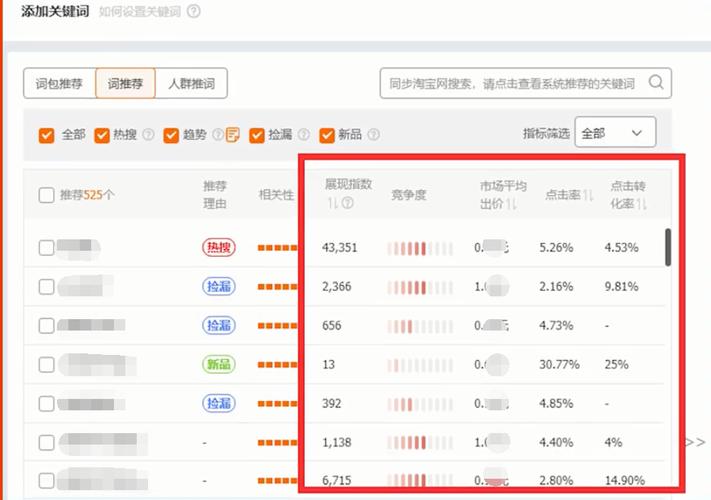Uncheck the 捡漏 filter checkbox
711x500 pixels.
click(257, 135)
